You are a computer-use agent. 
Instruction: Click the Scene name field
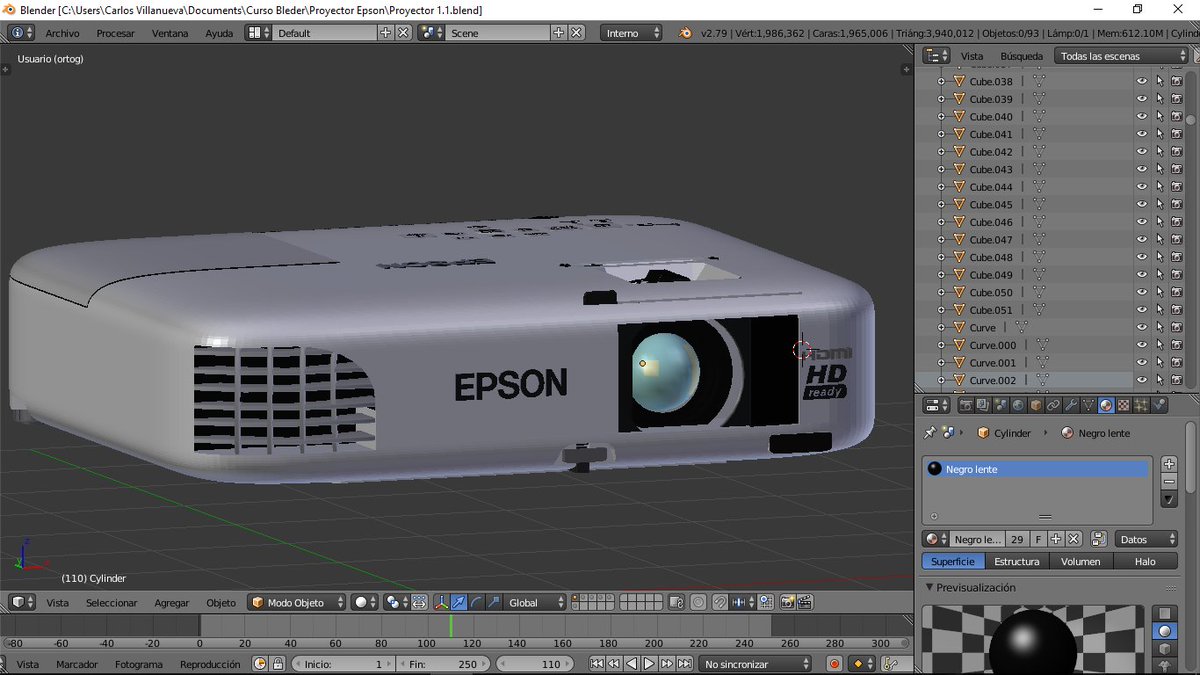[x=497, y=33]
